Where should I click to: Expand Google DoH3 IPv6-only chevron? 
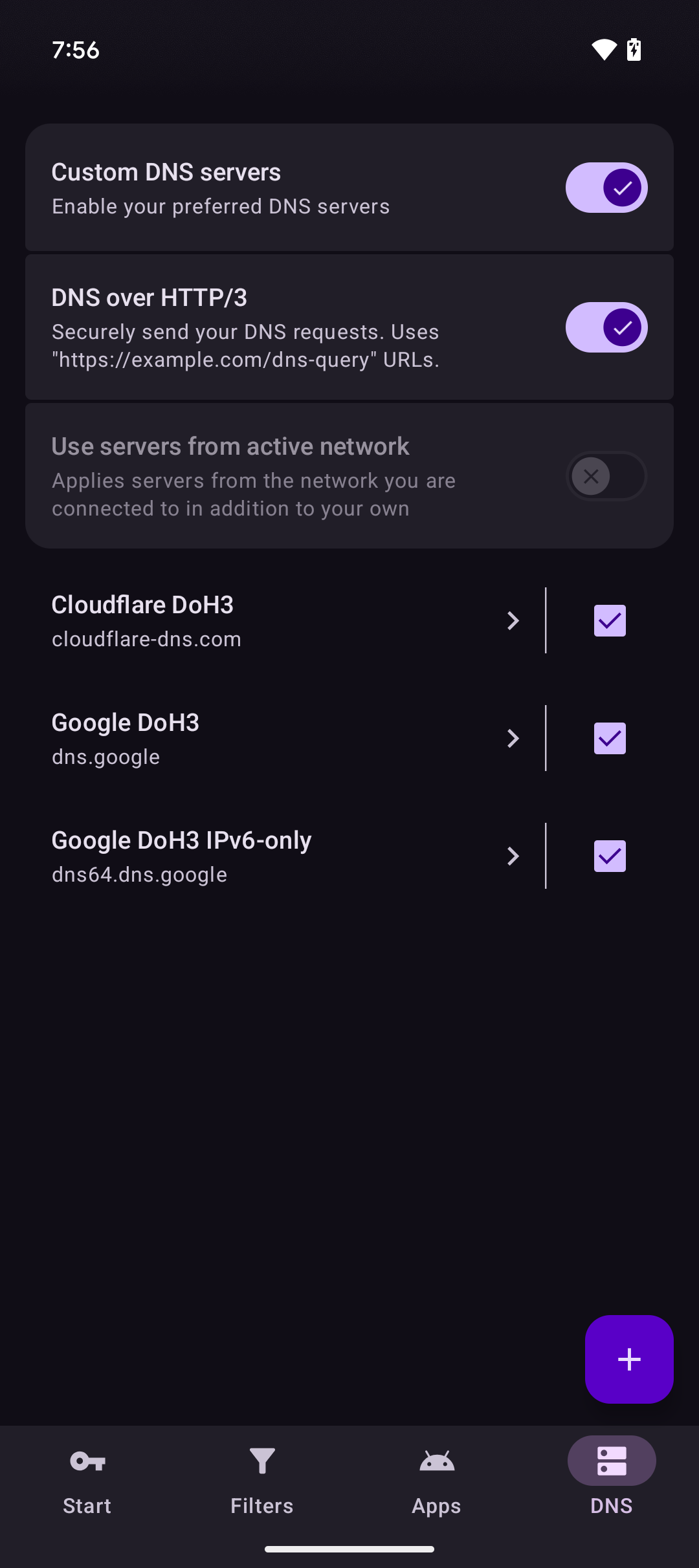point(513,856)
